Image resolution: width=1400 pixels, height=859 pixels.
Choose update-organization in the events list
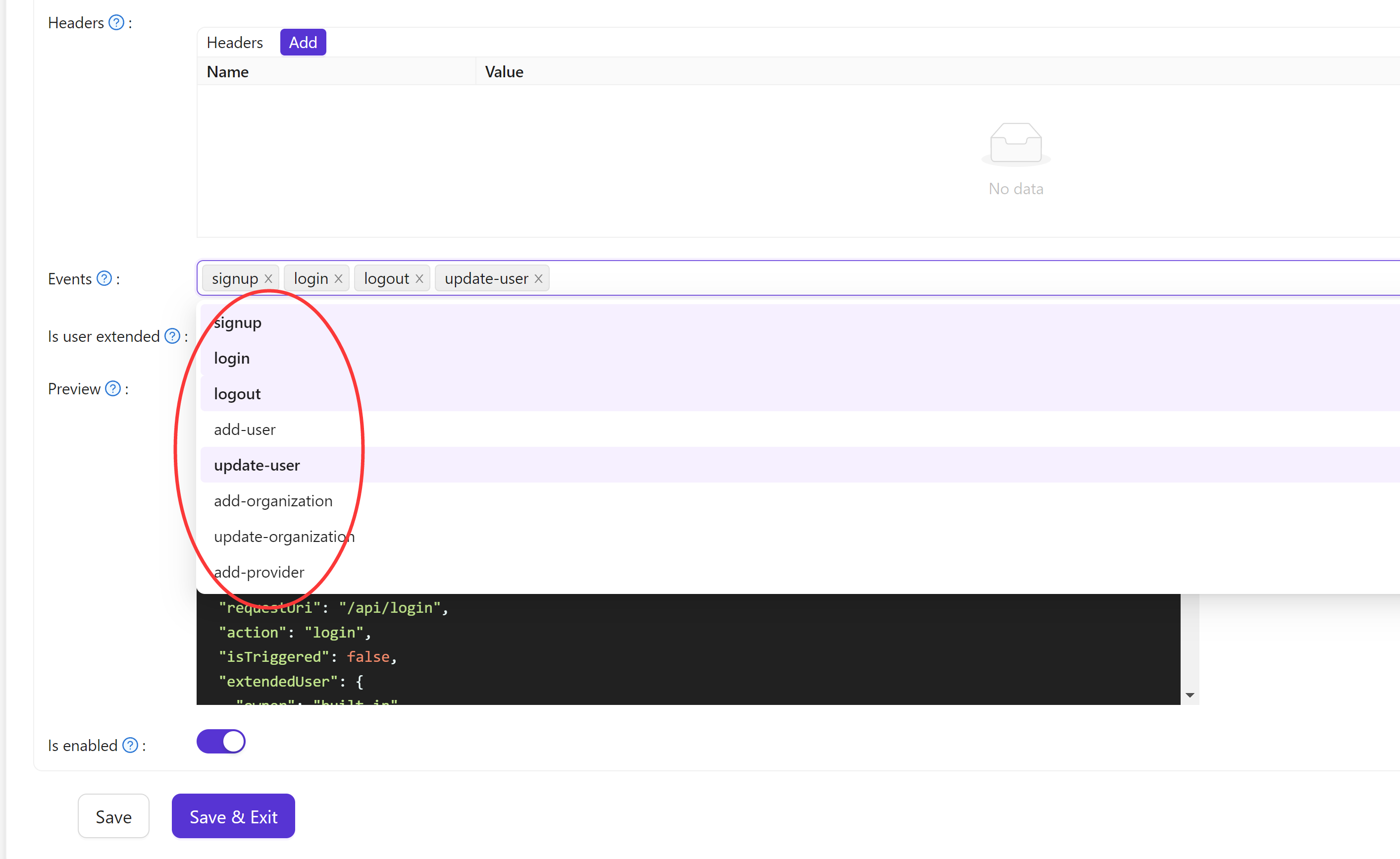(284, 536)
